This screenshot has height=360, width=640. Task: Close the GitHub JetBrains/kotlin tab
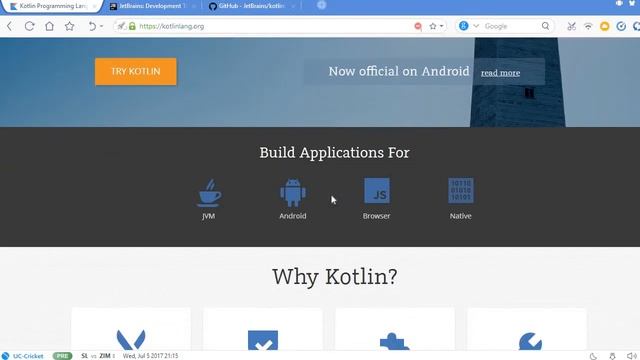293,6
